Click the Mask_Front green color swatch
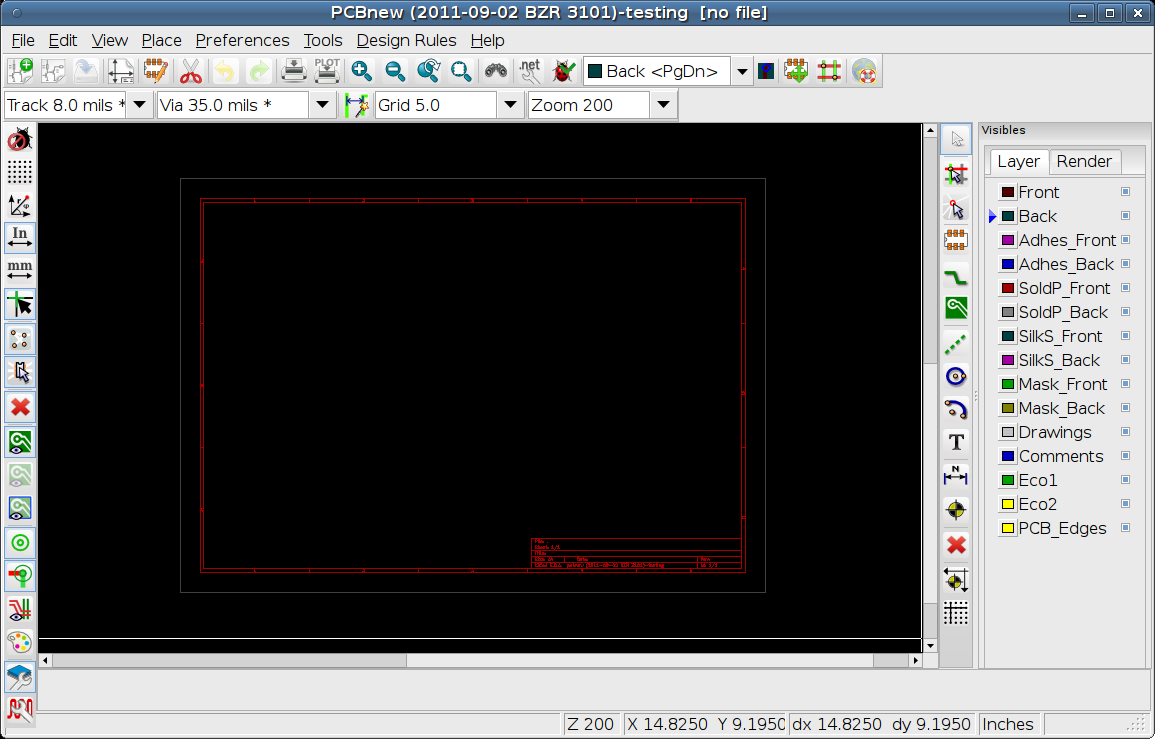 coord(1008,384)
